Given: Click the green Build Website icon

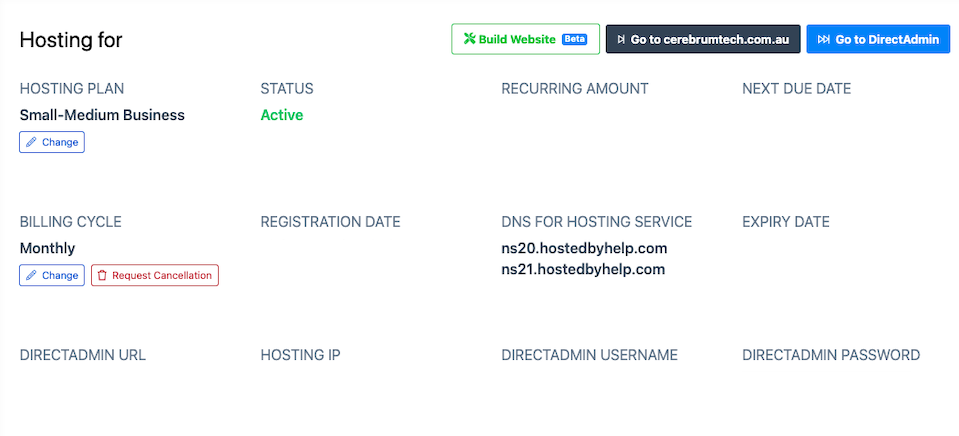Looking at the screenshot, I should click(469, 40).
